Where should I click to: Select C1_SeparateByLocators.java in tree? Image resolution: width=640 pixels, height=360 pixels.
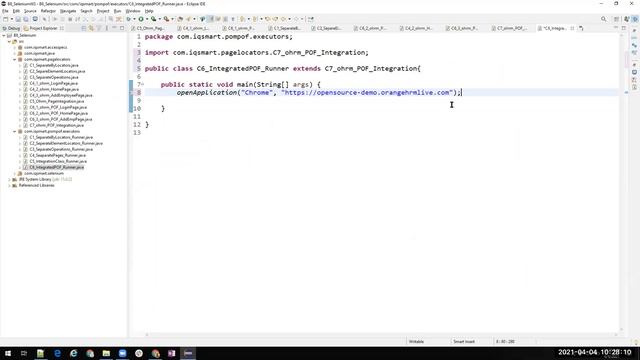click(53, 65)
